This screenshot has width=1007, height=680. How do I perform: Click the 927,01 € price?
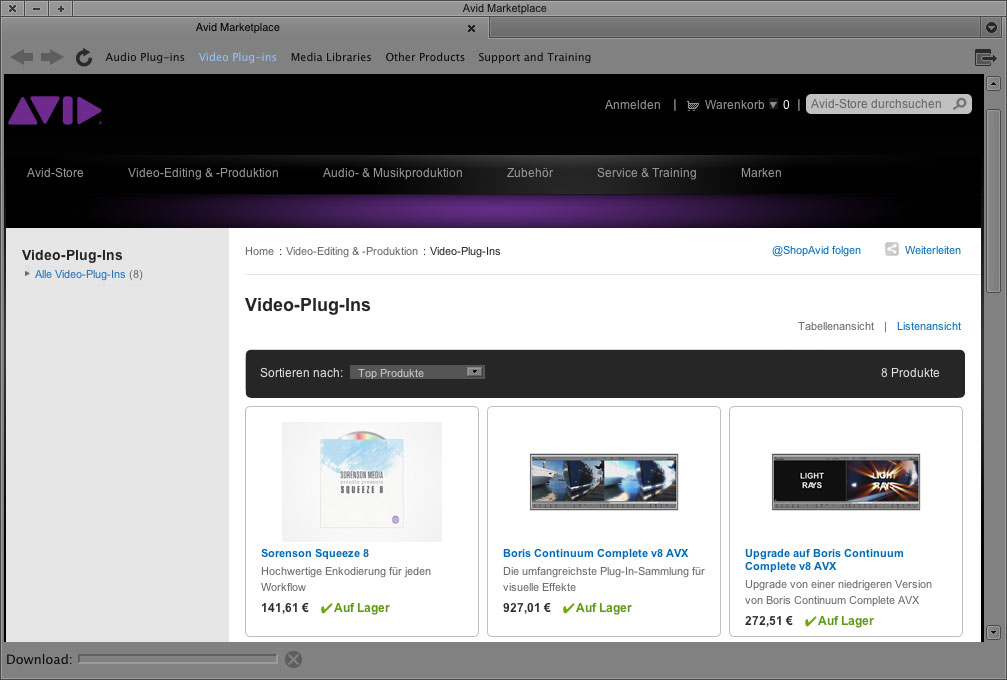click(x=527, y=607)
